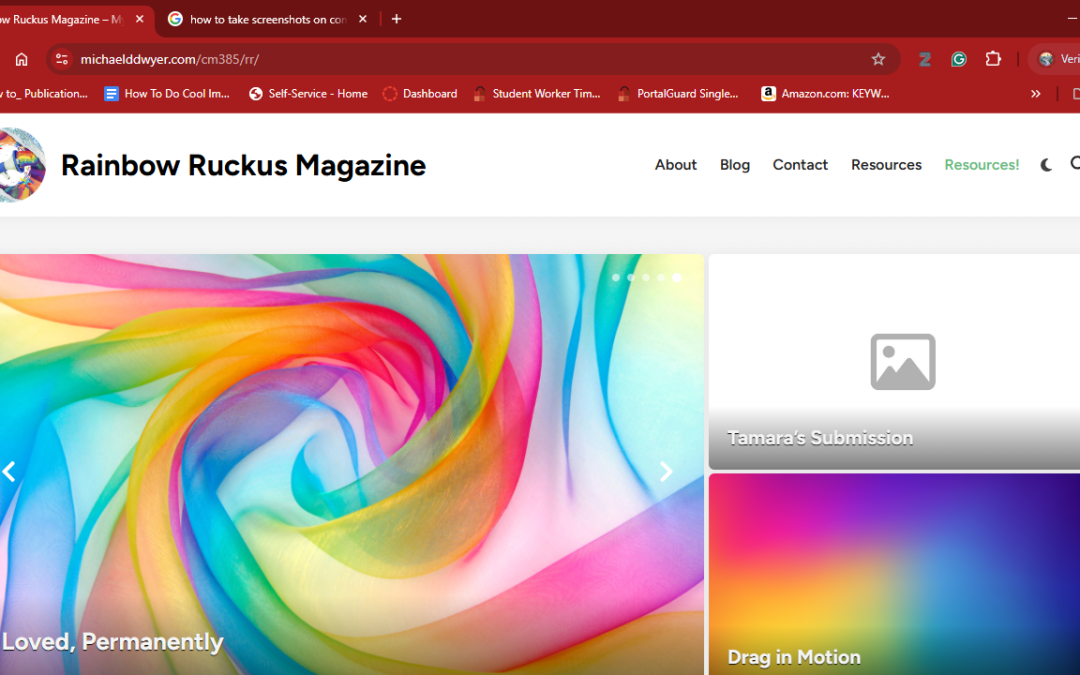1080x675 pixels.
Task: Open the blue Z extension icon
Action: [924, 59]
